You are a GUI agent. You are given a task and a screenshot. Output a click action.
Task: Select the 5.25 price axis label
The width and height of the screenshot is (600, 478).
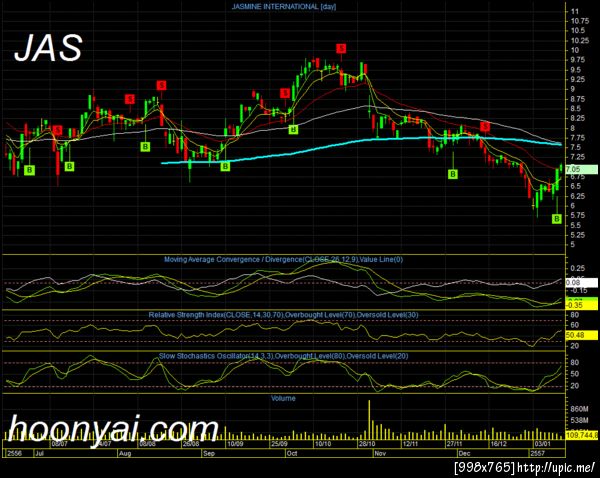(x=578, y=235)
